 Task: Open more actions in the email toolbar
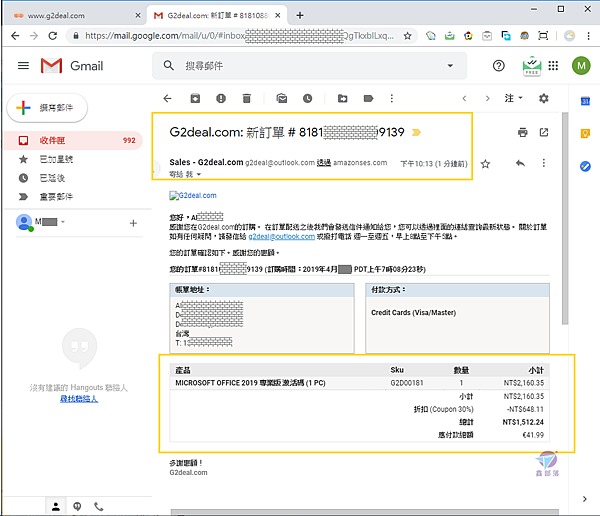pyautogui.click(x=391, y=98)
